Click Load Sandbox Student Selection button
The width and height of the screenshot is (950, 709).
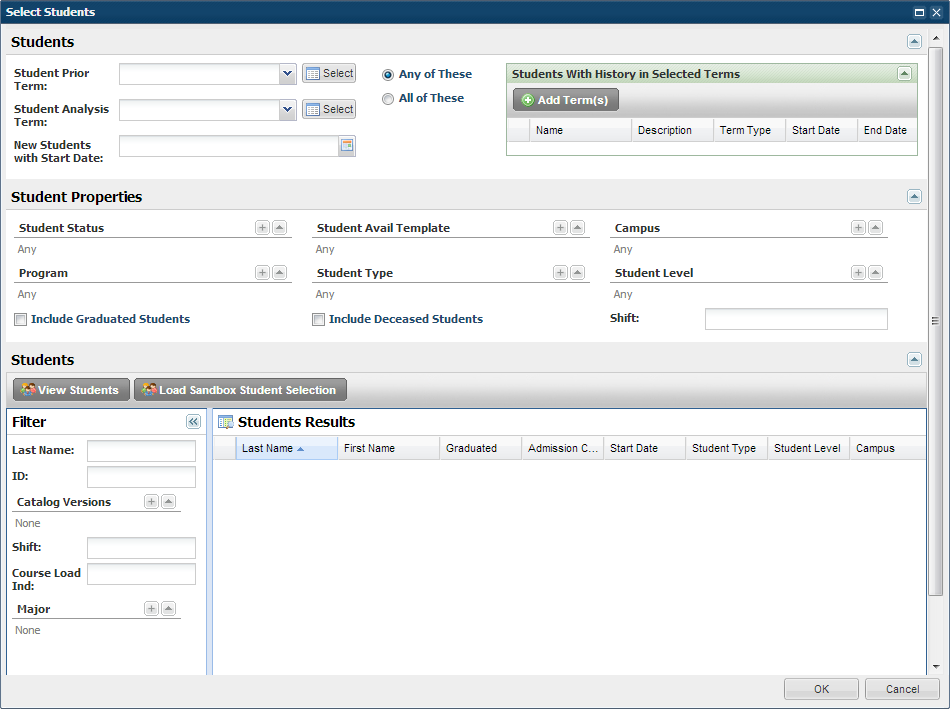(240, 390)
